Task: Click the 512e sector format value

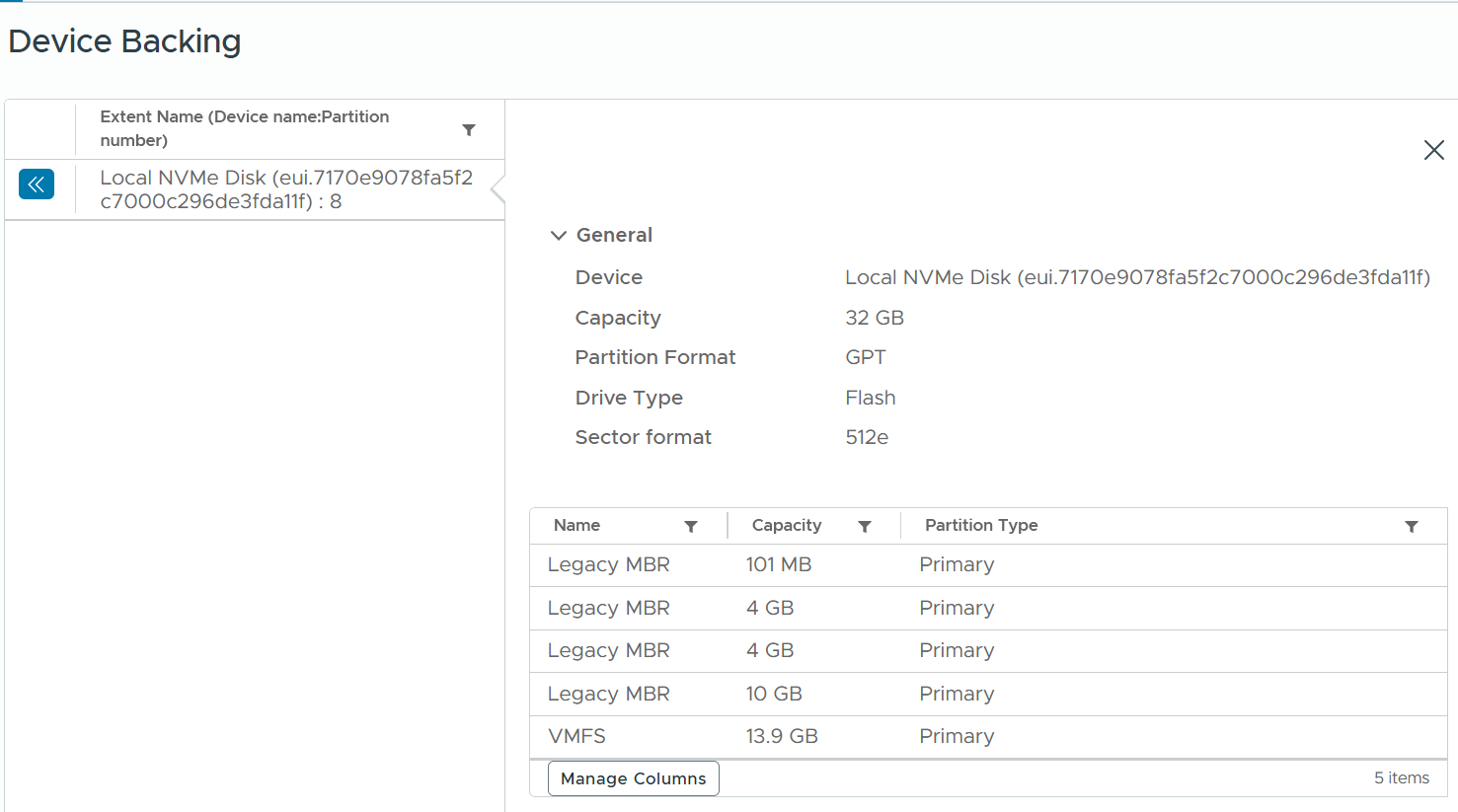Action: coord(867,437)
